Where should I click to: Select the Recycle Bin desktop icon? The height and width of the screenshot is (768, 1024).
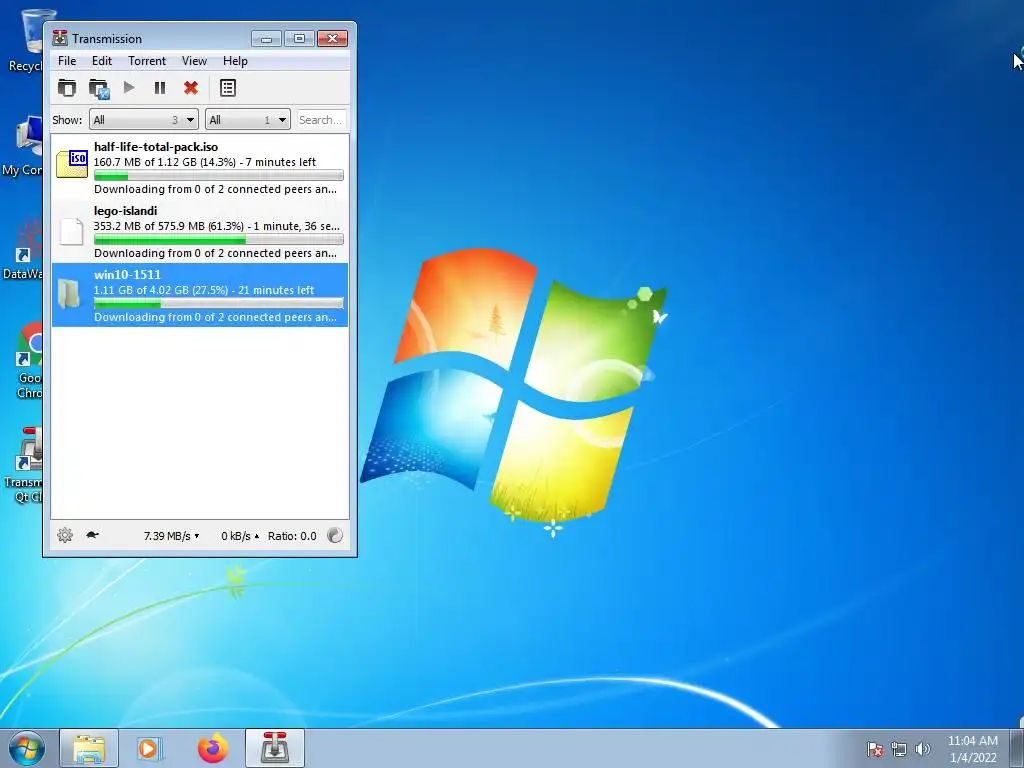(x=25, y=39)
